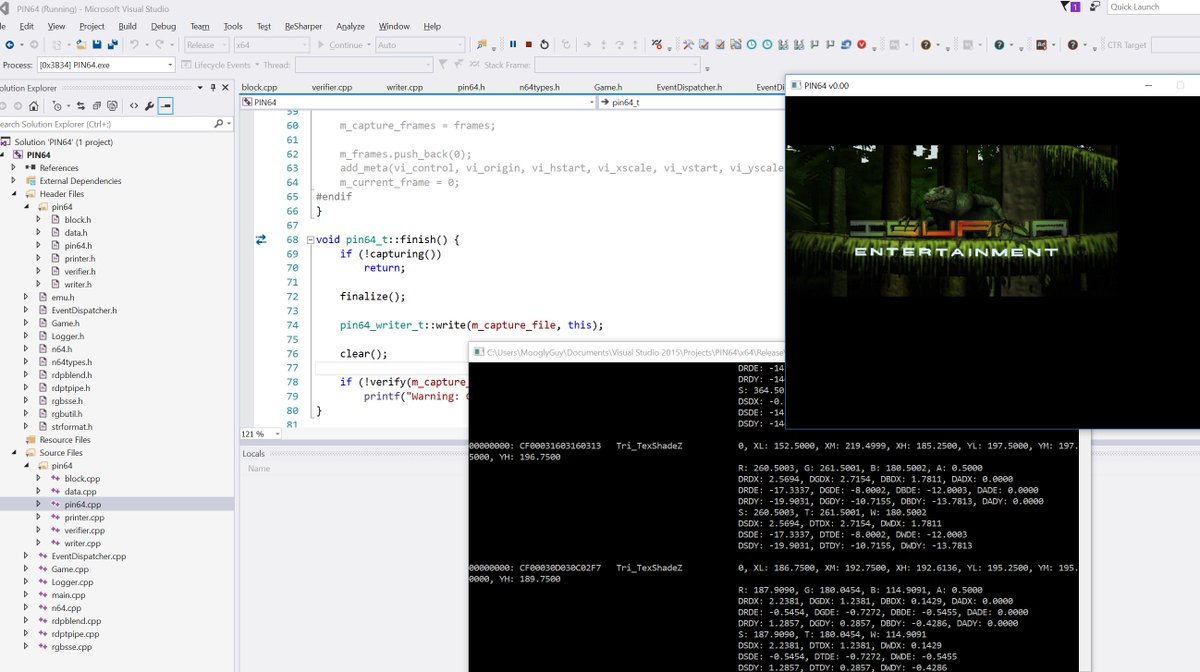
Task: Click the Quick Launch search box
Action: click(1153, 7)
